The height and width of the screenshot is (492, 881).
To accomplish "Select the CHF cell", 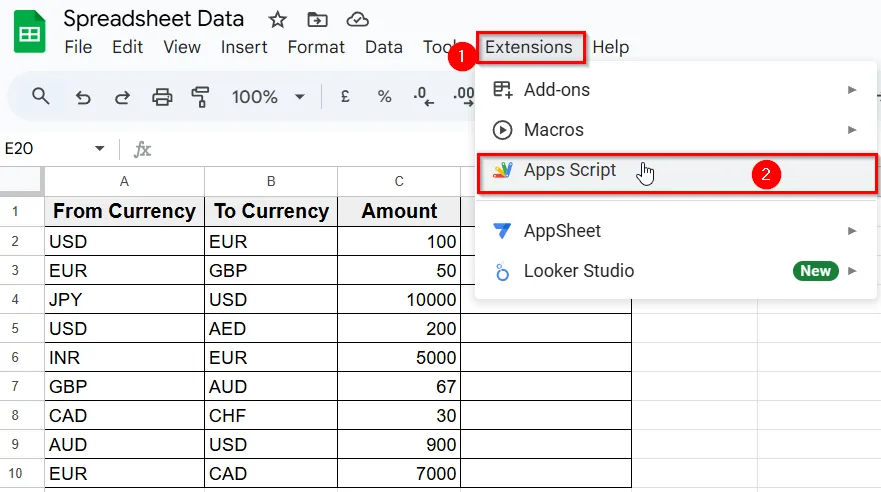I will point(271,415).
